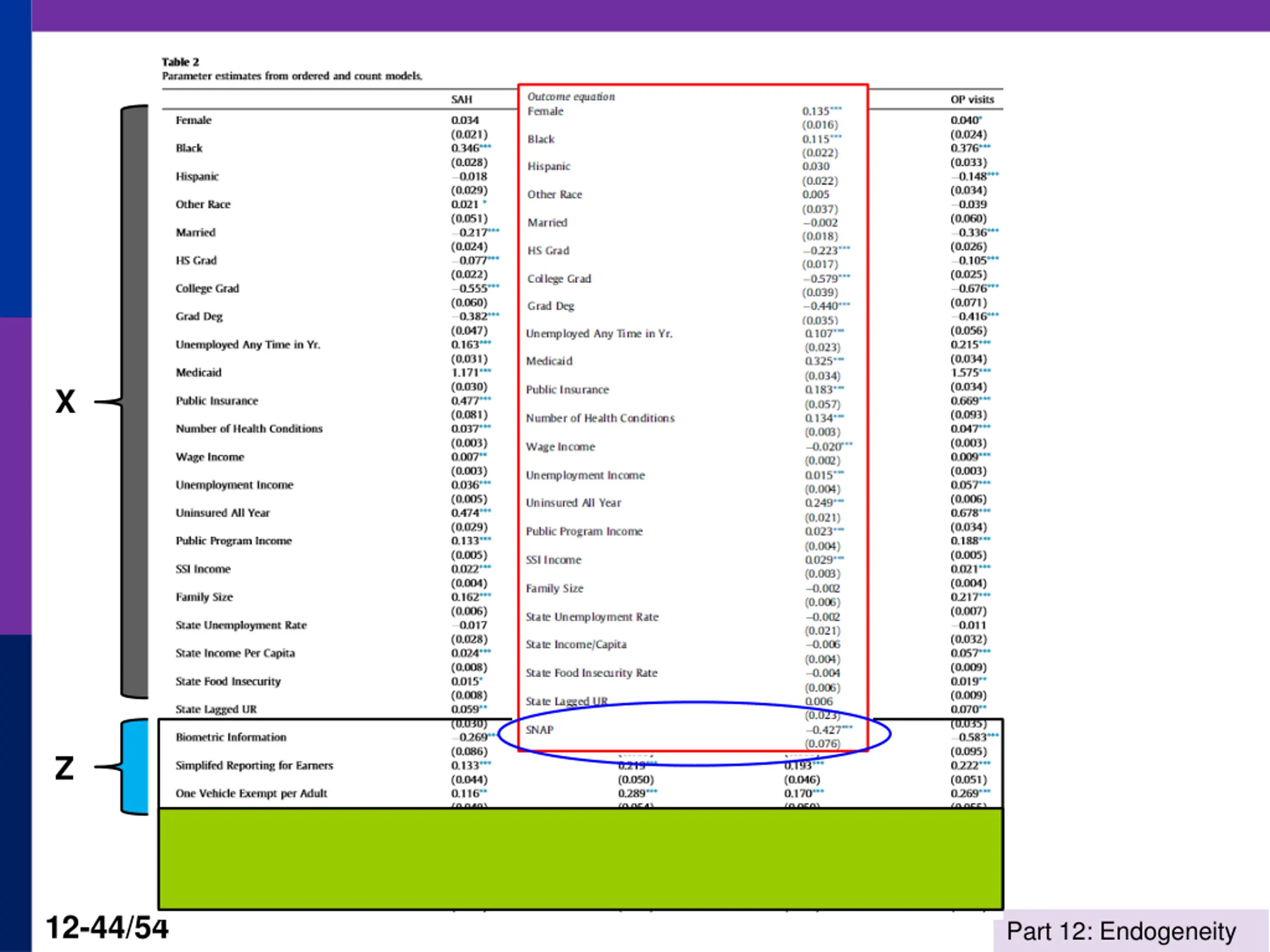Click the gray X bracket shape

(x=135, y=402)
